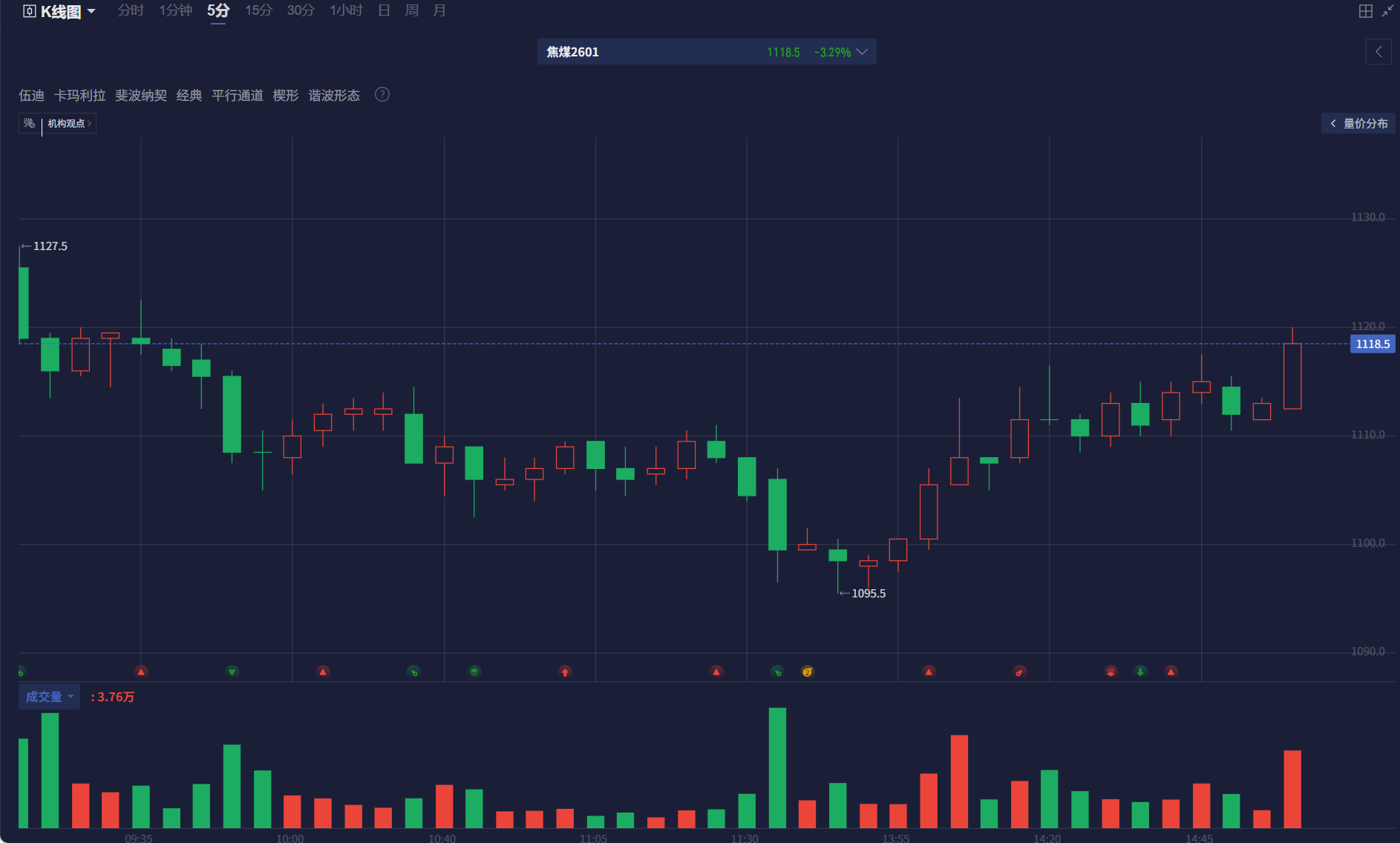Click the green signal marker just before 10:40
Viewport: 1400px width, 843px height.
click(x=413, y=672)
